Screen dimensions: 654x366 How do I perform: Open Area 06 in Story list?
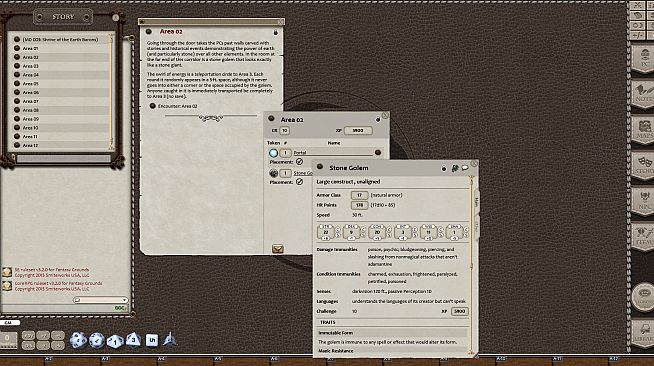30,93
